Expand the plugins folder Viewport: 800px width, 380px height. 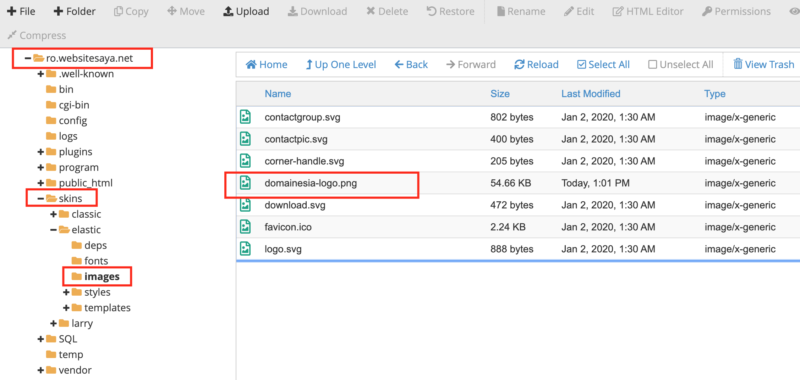pos(40,152)
